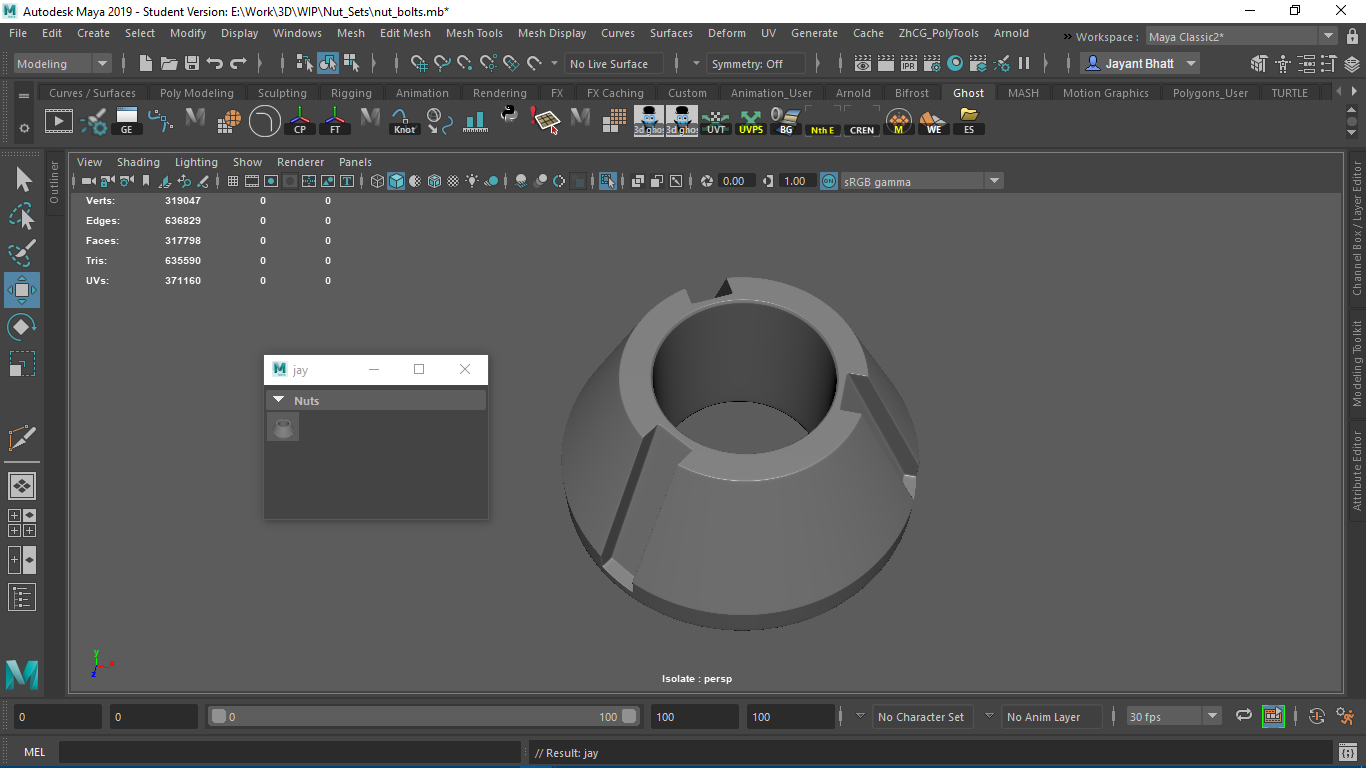Open the Attribute Editor side tab

[1357, 470]
